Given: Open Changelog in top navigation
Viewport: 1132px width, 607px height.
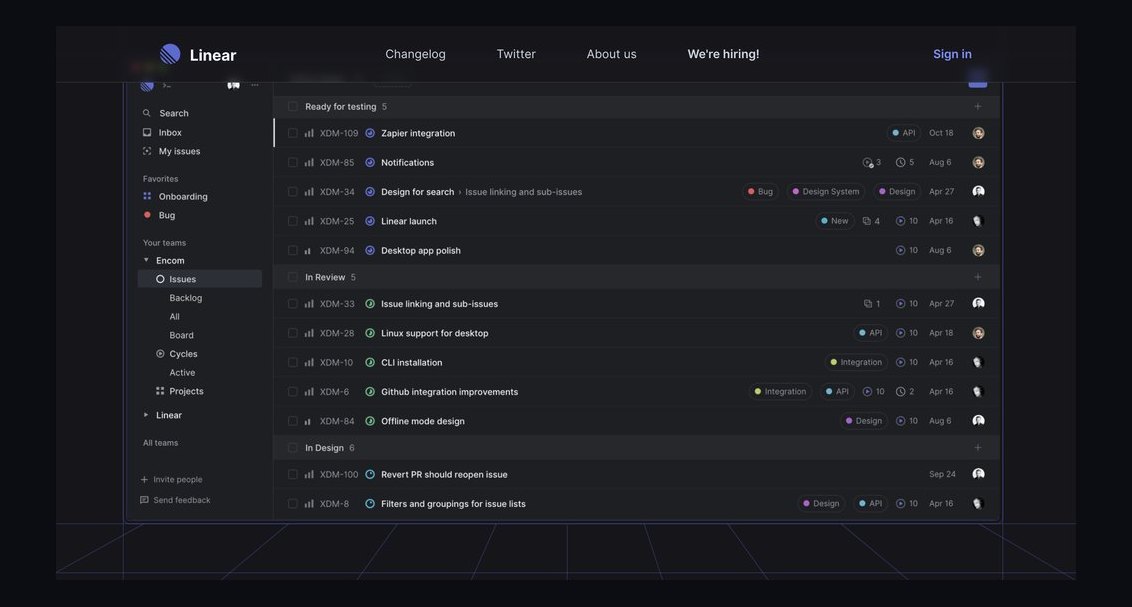Looking at the screenshot, I should click(415, 54).
